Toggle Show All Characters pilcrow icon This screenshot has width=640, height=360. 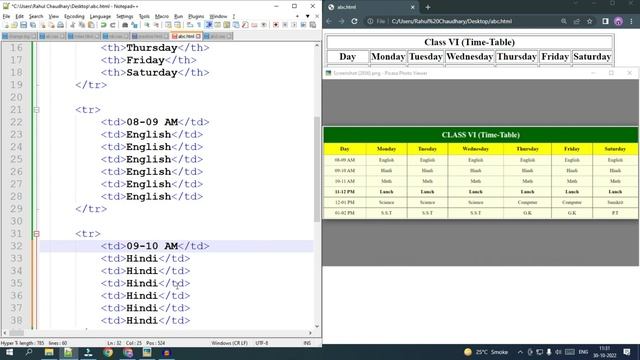(x=199, y=25)
